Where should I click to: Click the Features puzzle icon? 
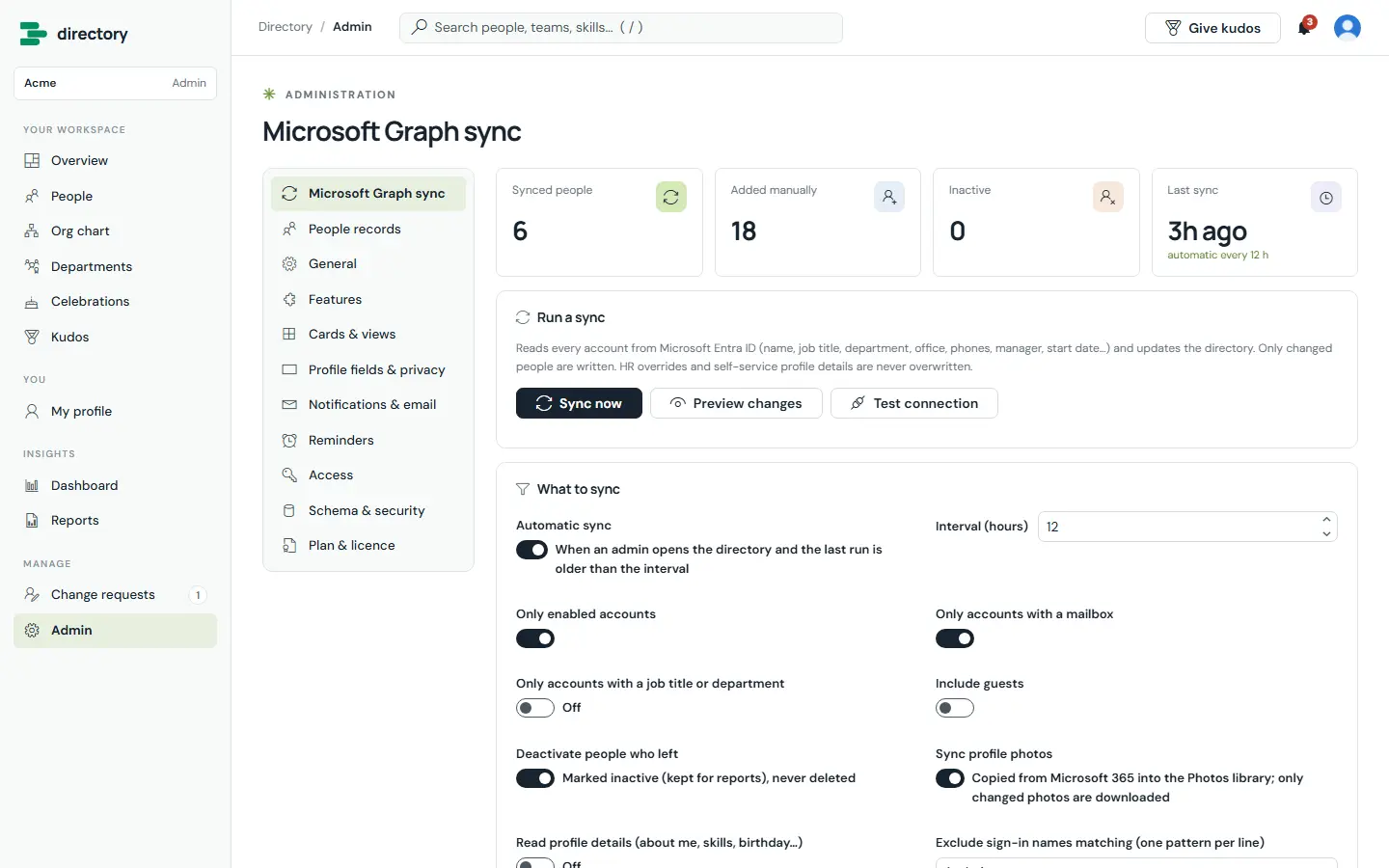tap(289, 299)
